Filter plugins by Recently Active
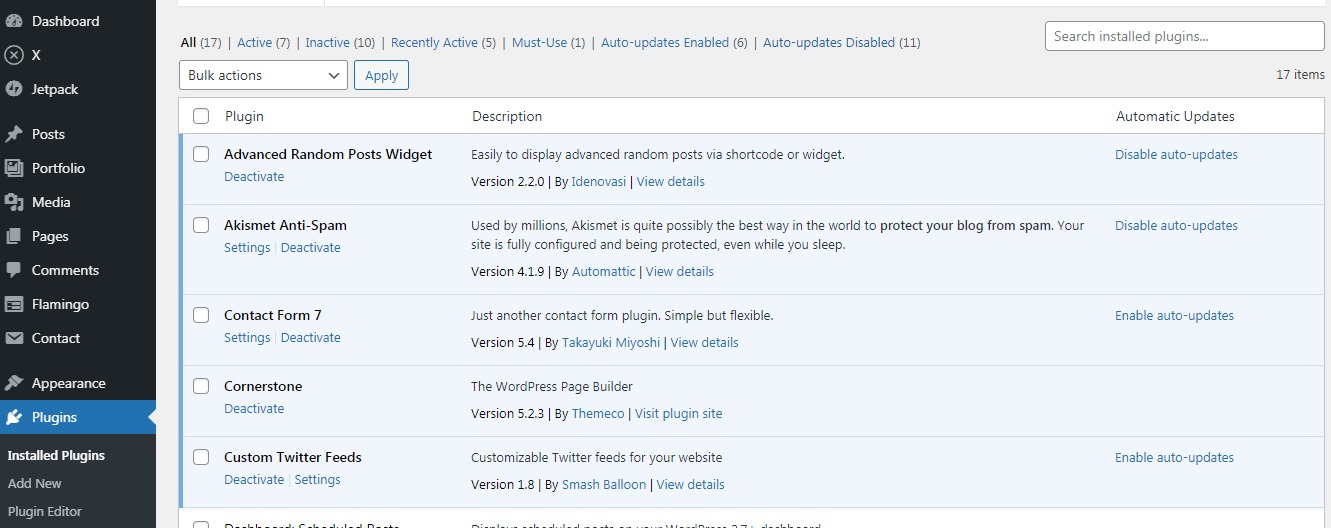 [x=443, y=42]
